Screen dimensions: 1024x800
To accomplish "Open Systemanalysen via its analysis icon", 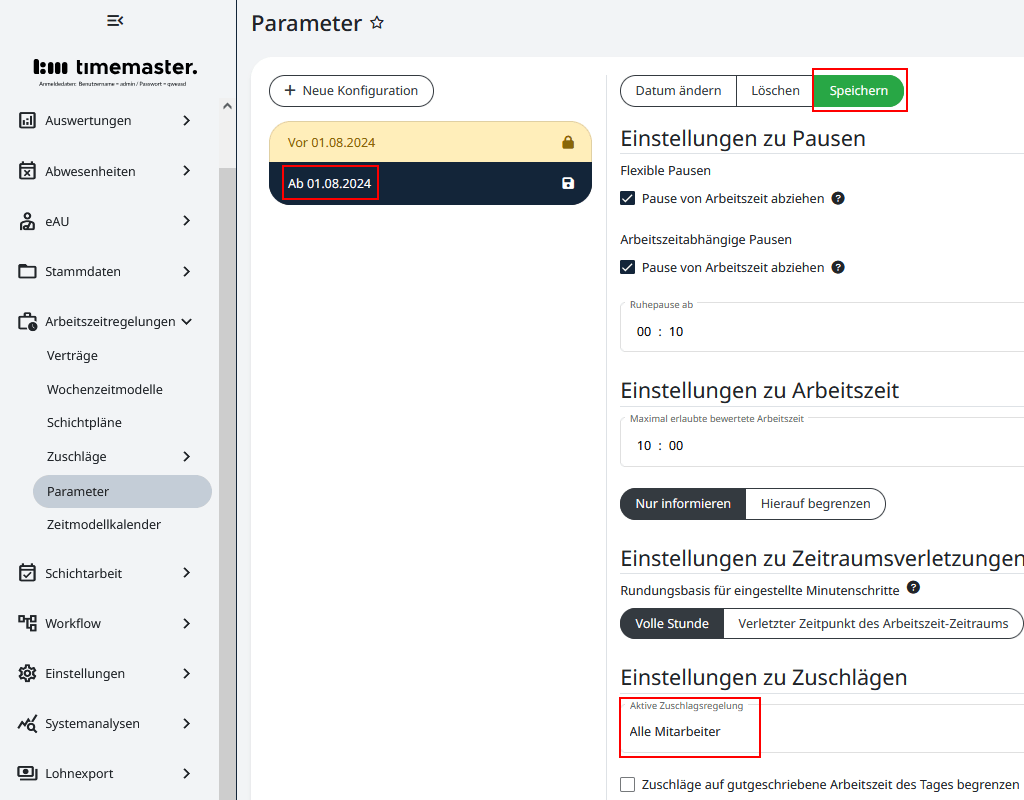I will point(27,723).
